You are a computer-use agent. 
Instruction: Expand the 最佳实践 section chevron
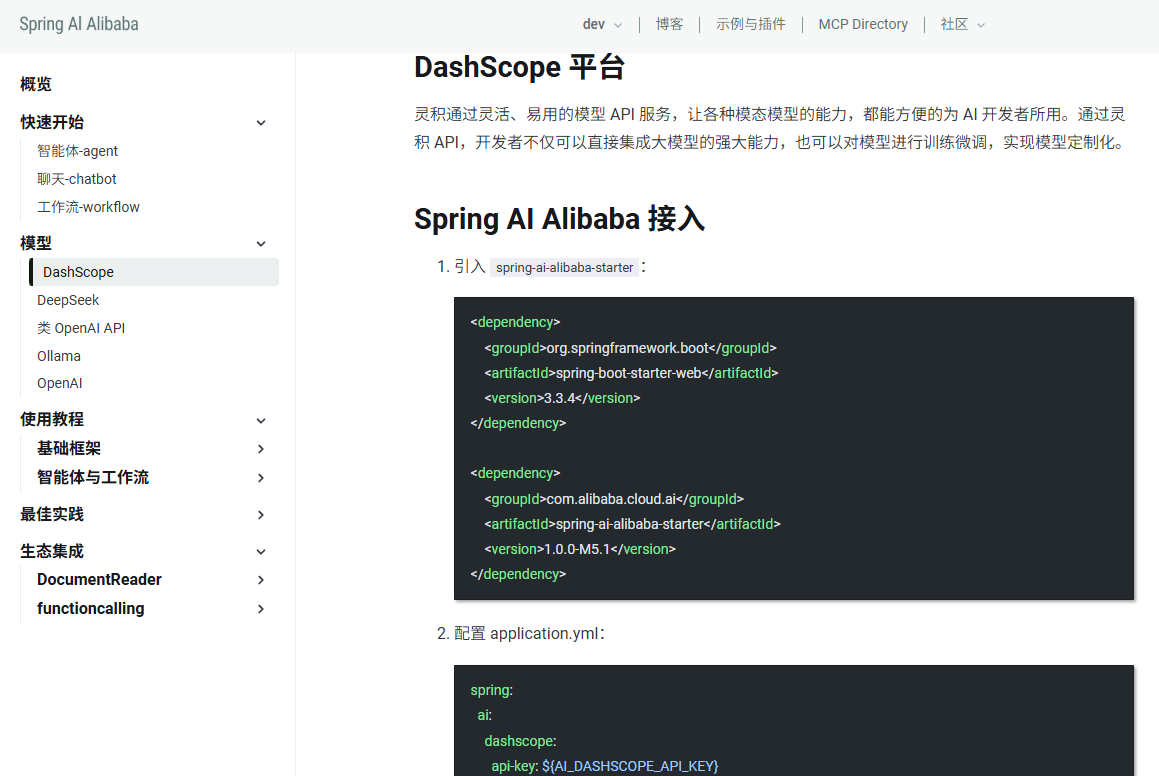(x=261, y=515)
